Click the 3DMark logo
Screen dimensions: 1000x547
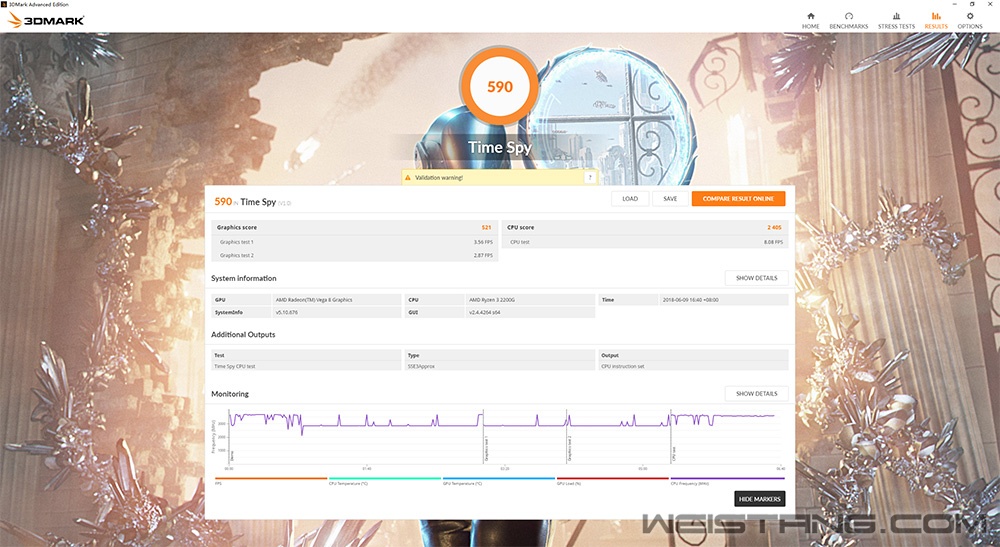46,20
